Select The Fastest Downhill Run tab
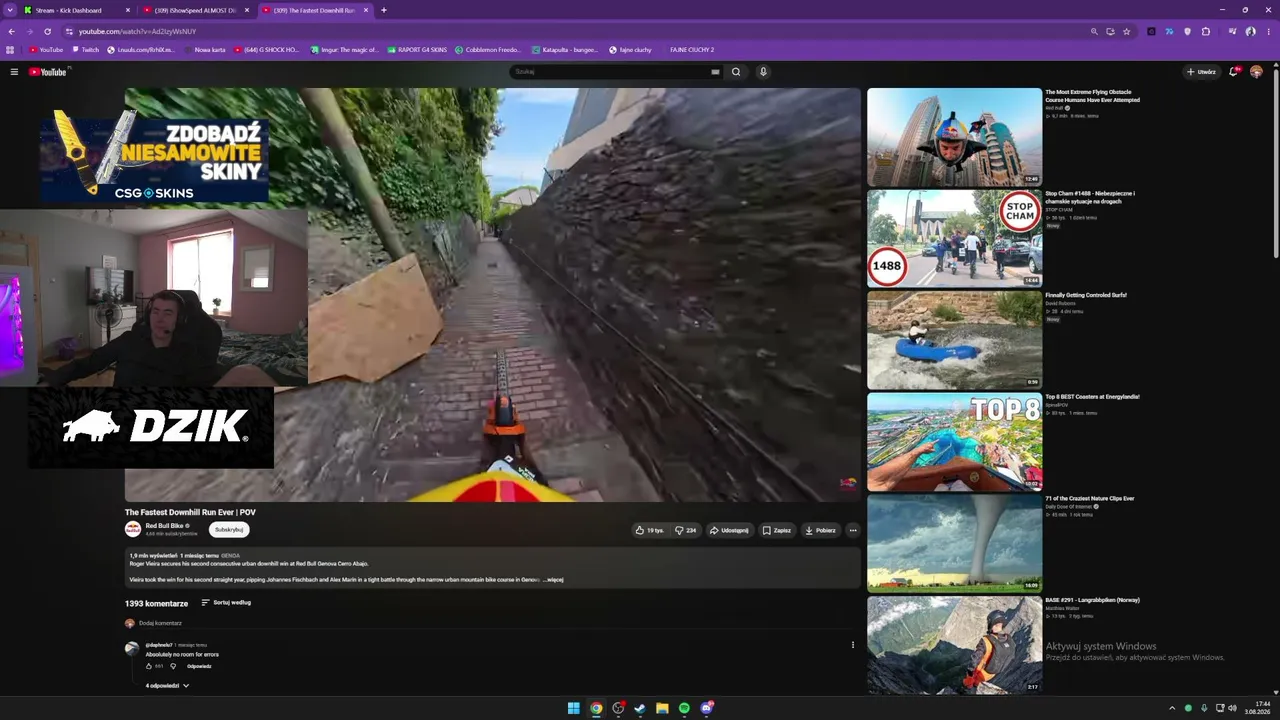The width and height of the screenshot is (1280, 720). click(x=315, y=10)
